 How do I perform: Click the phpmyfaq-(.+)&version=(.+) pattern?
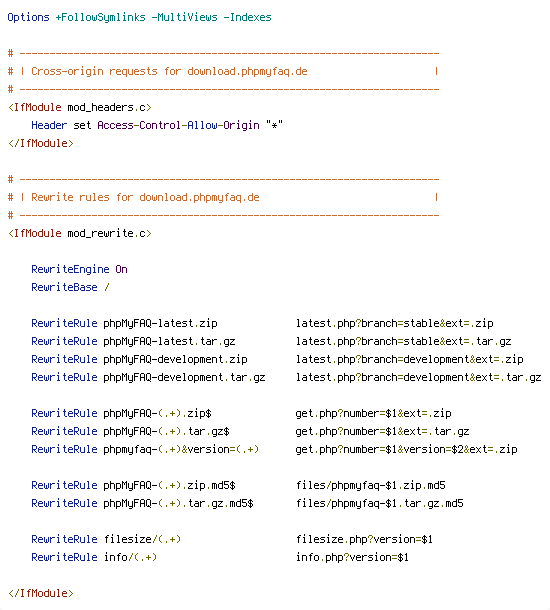tap(181, 449)
